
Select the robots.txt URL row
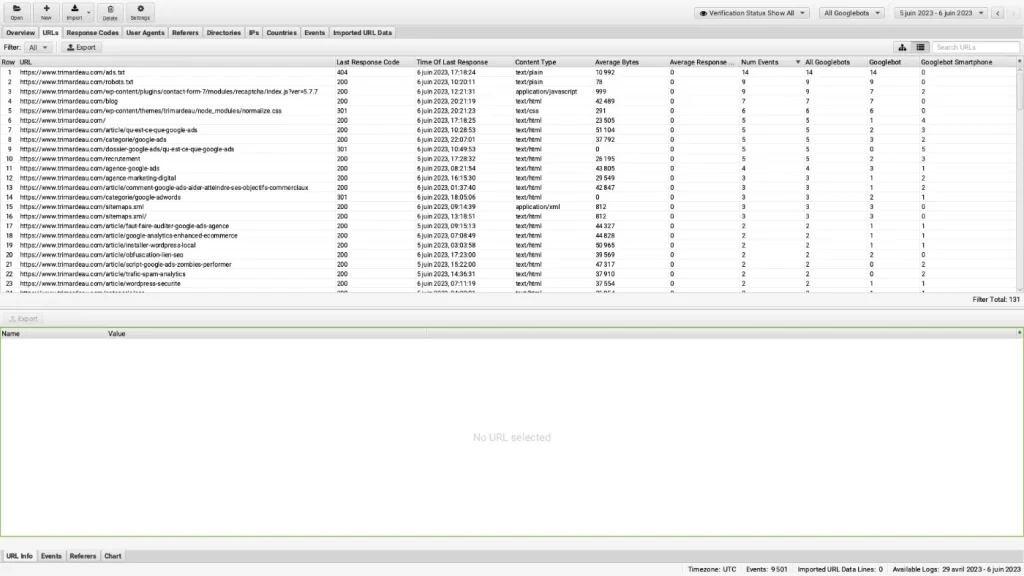tap(509, 82)
